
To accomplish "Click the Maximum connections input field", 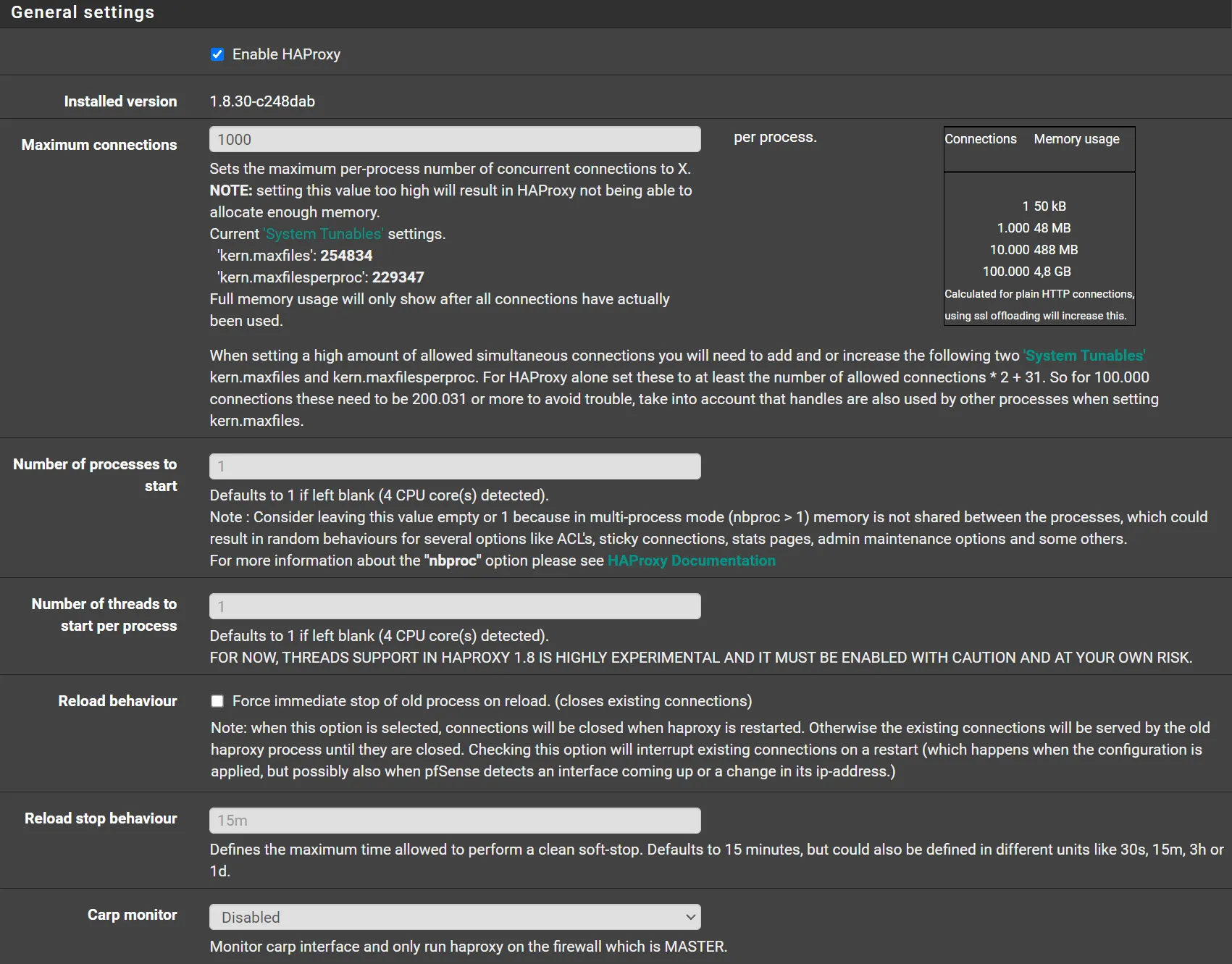I will [x=455, y=140].
